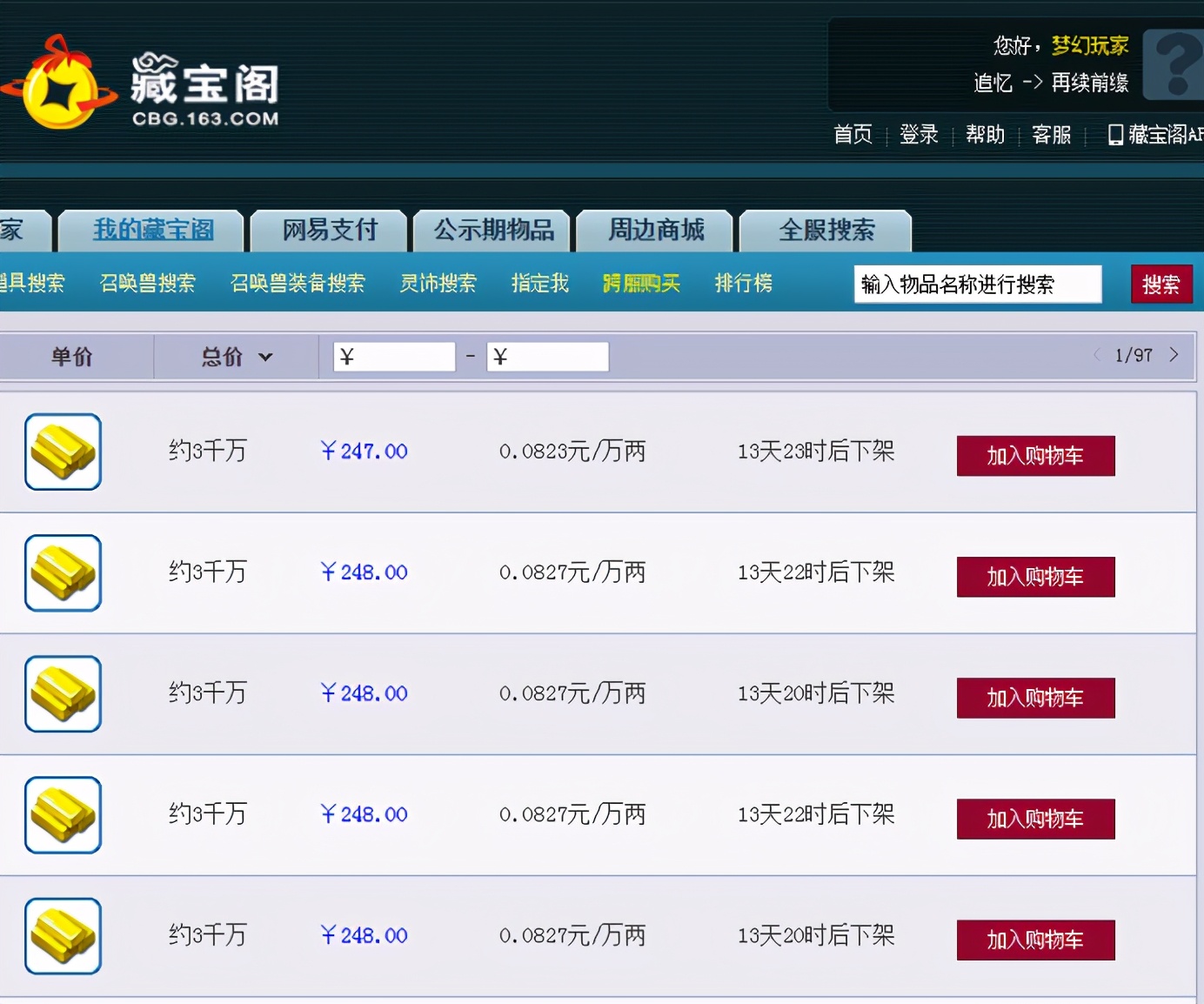The image size is (1204, 1004).
Task: Click the 13天23时后下架 expiry text
Action: 816,452
